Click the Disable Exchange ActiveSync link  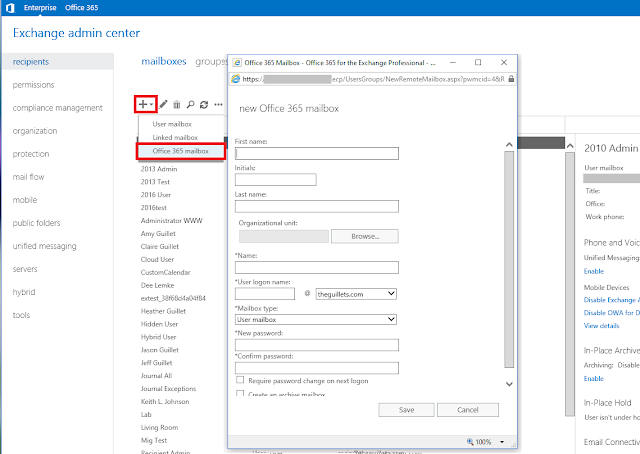click(x=611, y=300)
